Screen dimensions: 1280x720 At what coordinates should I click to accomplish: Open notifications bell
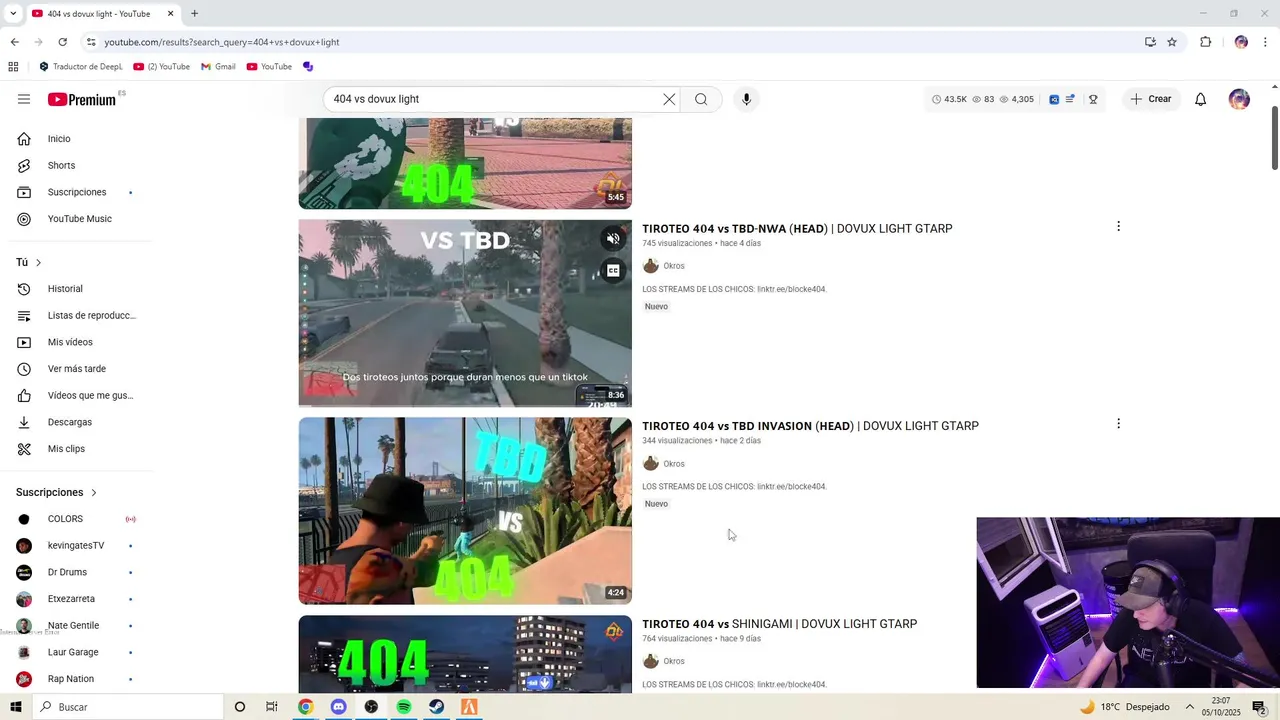(1200, 99)
